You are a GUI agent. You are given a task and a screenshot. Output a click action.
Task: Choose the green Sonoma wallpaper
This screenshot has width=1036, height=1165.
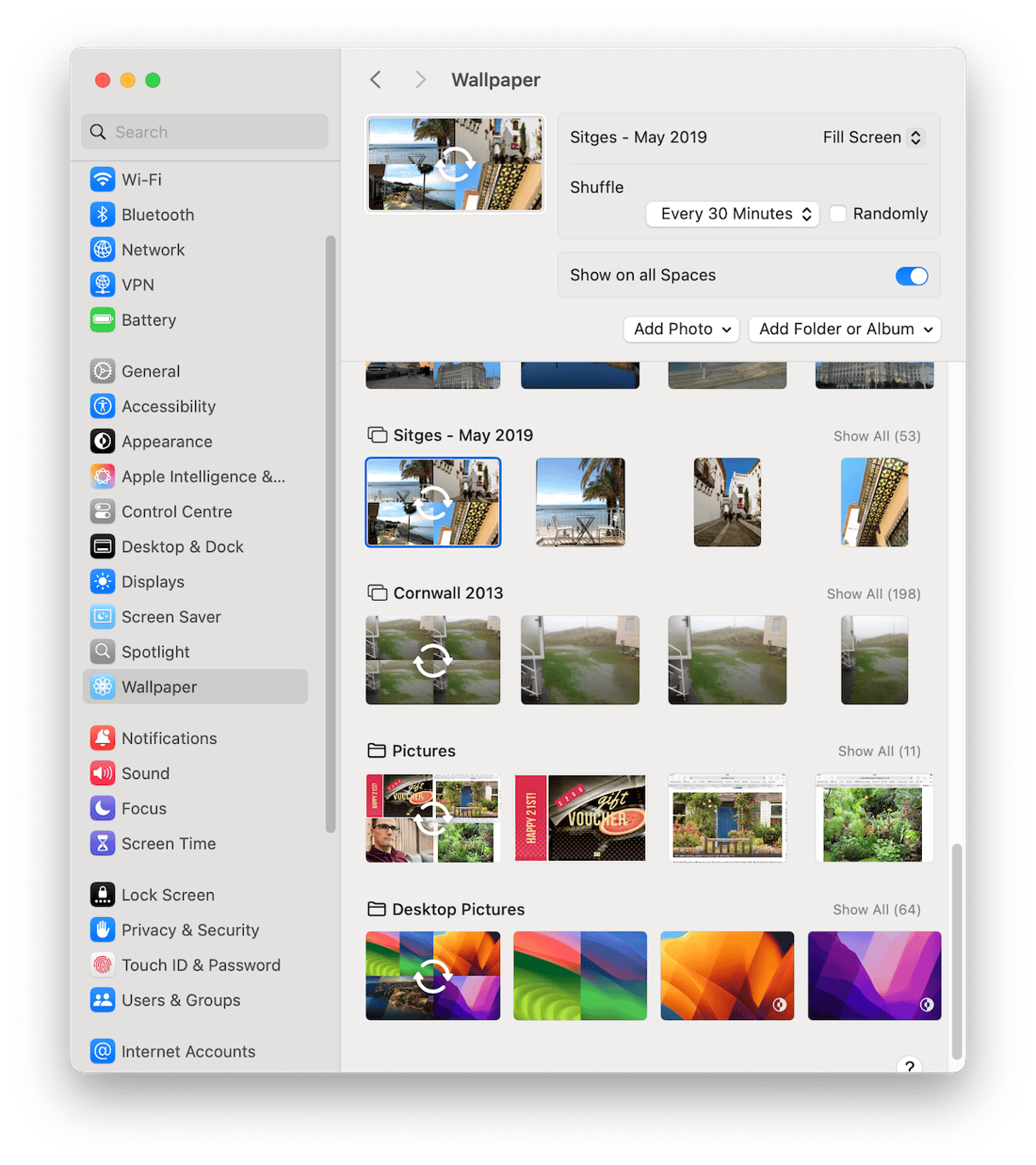pyautogui.click(x=580, y=976)
